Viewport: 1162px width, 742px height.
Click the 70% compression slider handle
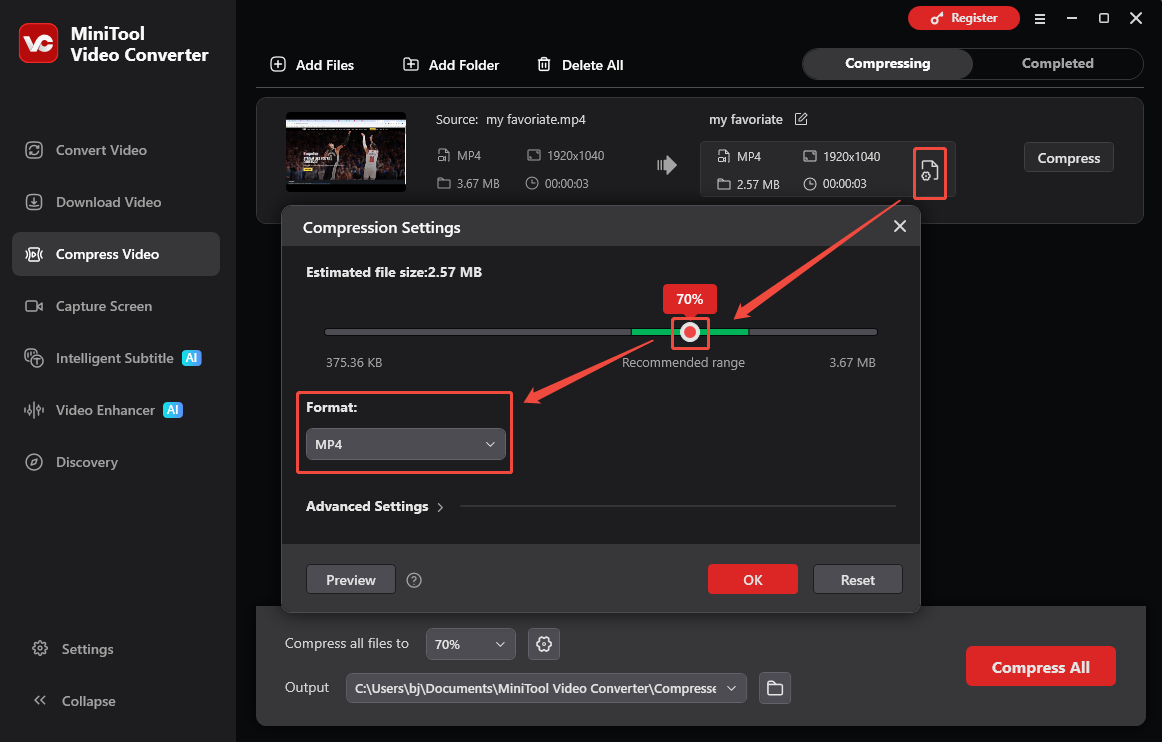[690, 332]
